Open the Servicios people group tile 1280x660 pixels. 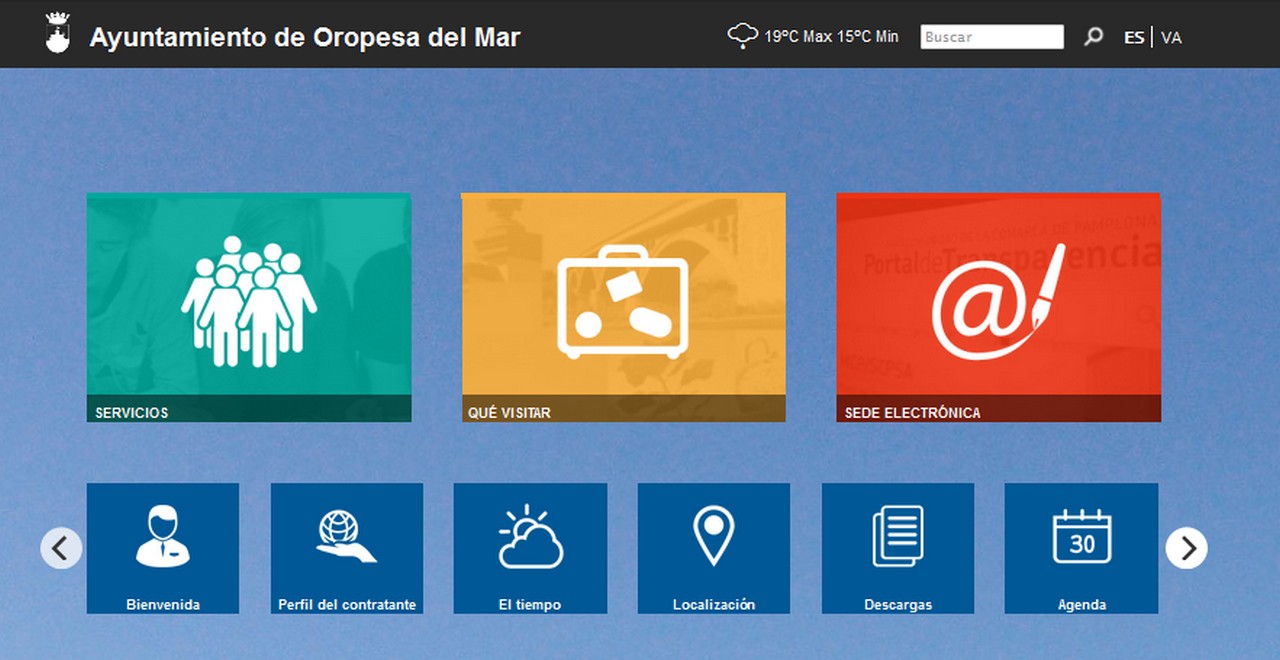click(x=249, y=307)
